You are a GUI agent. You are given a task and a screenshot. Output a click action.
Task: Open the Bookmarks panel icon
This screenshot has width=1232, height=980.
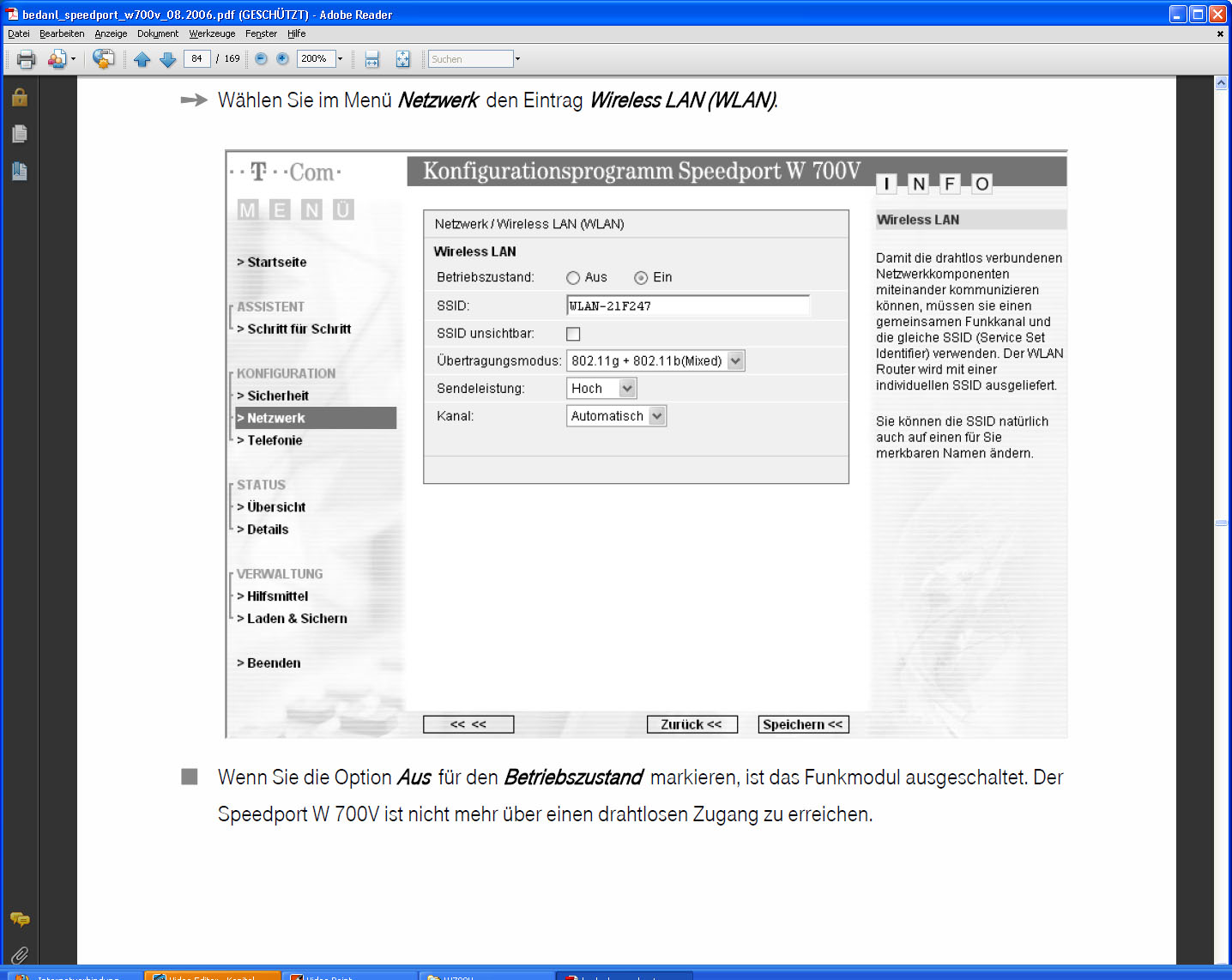click(20, 171)
